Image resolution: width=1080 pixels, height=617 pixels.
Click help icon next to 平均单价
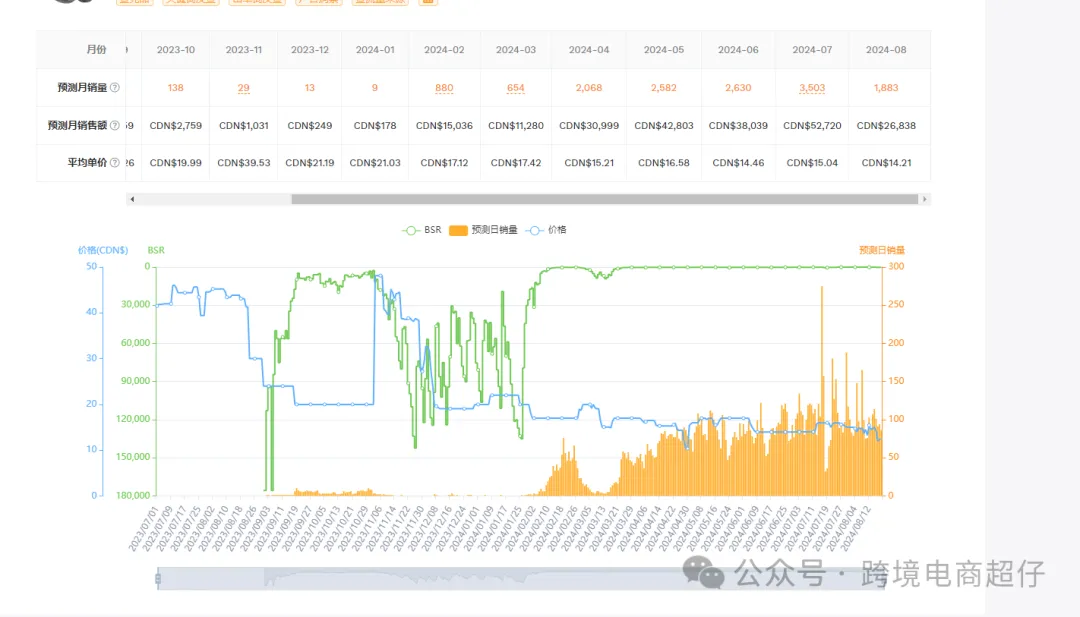[115, 163]
